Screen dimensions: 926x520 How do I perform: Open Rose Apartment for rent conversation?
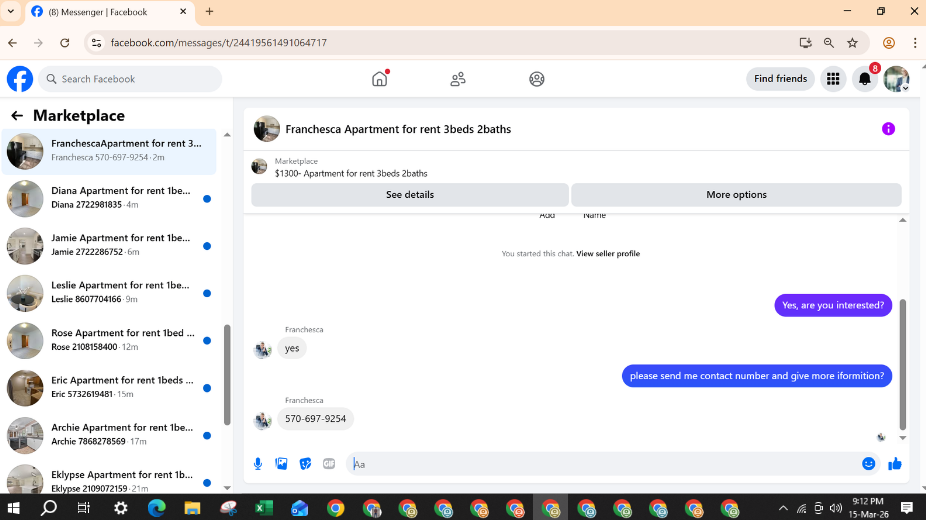tap(109, 341)
